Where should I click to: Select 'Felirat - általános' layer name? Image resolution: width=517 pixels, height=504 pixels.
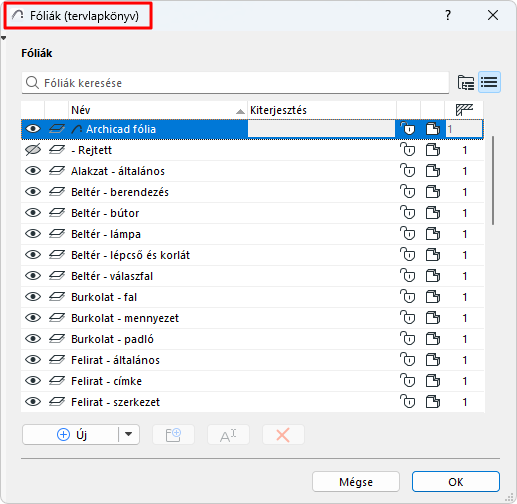click(116, 360)
